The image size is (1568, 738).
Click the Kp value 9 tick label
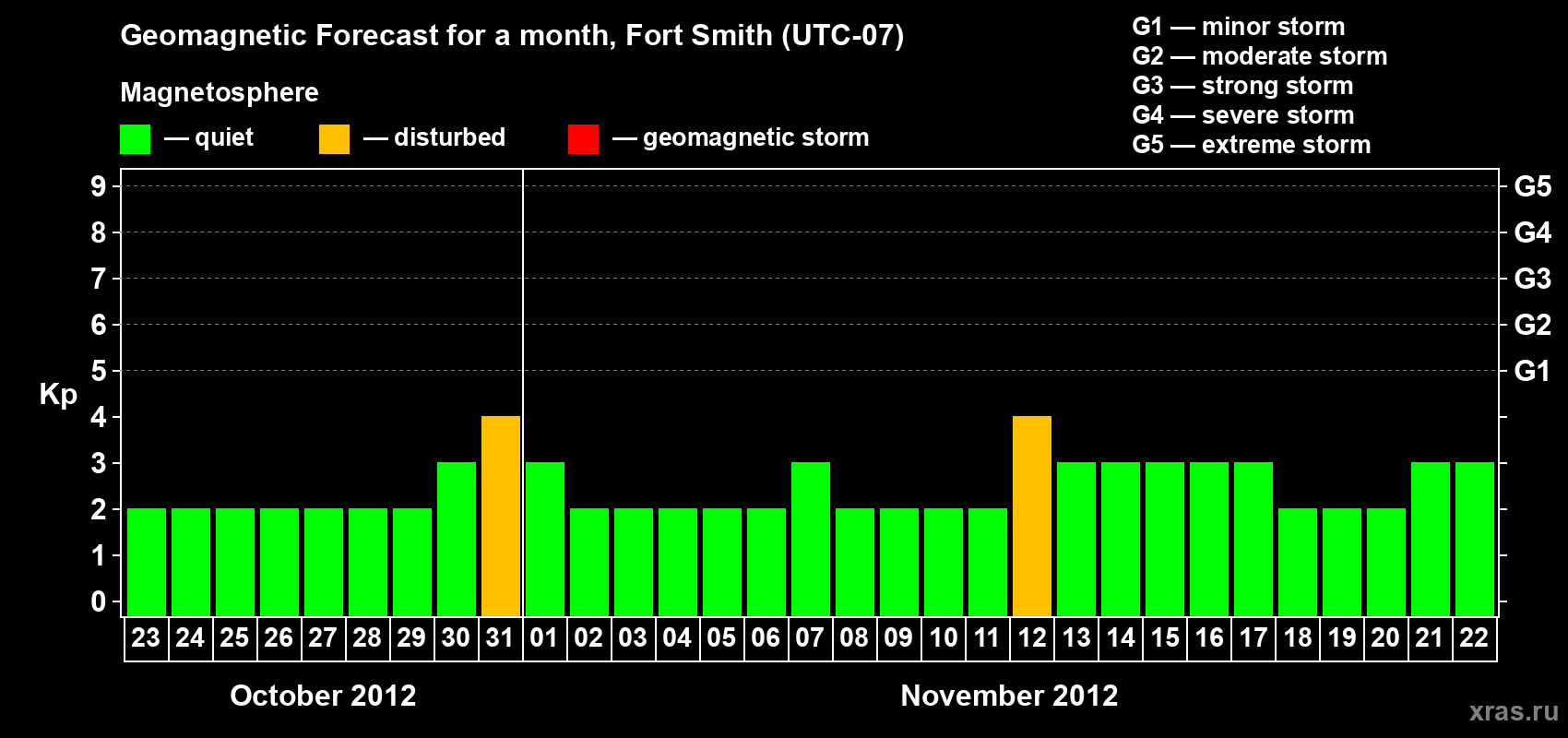click(99, 186)
